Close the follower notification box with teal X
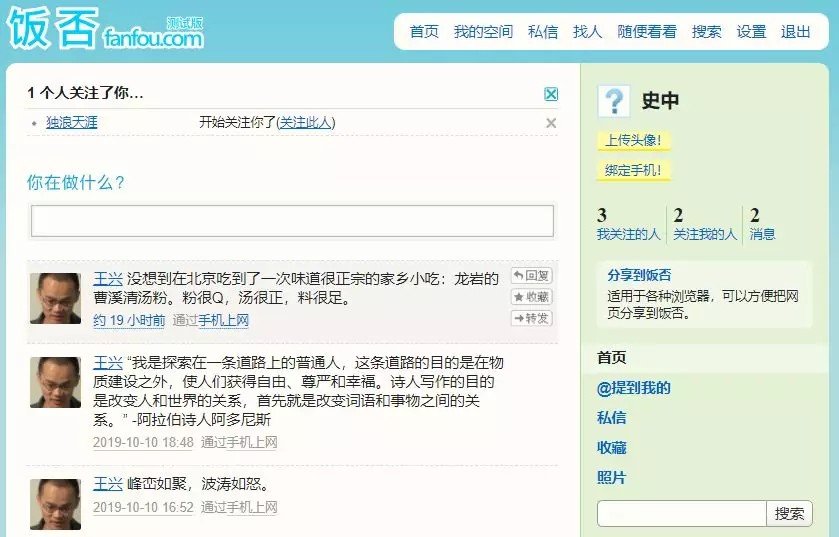 [551, 94]
